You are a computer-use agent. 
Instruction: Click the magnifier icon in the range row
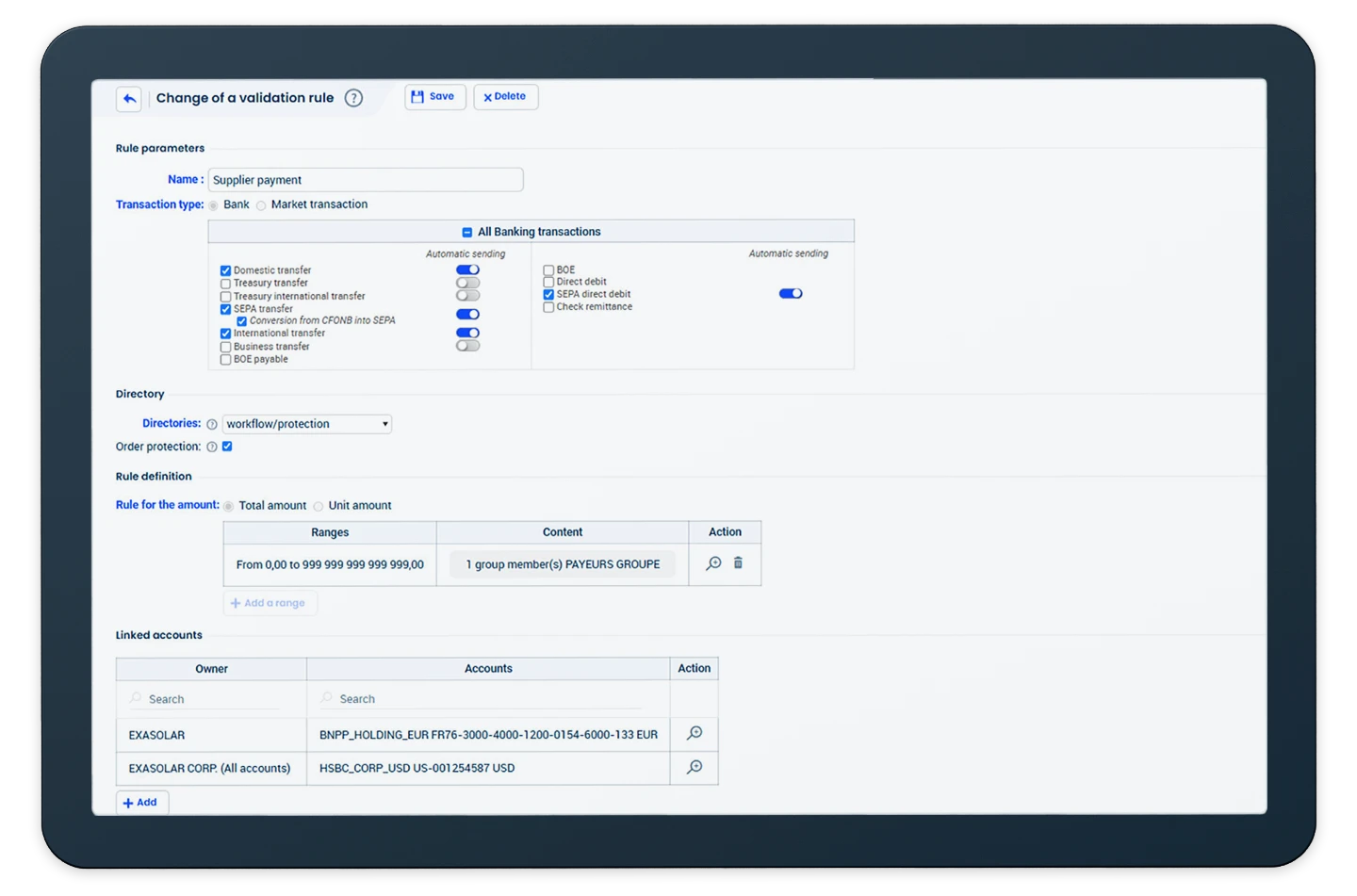(x=713, y=563)
